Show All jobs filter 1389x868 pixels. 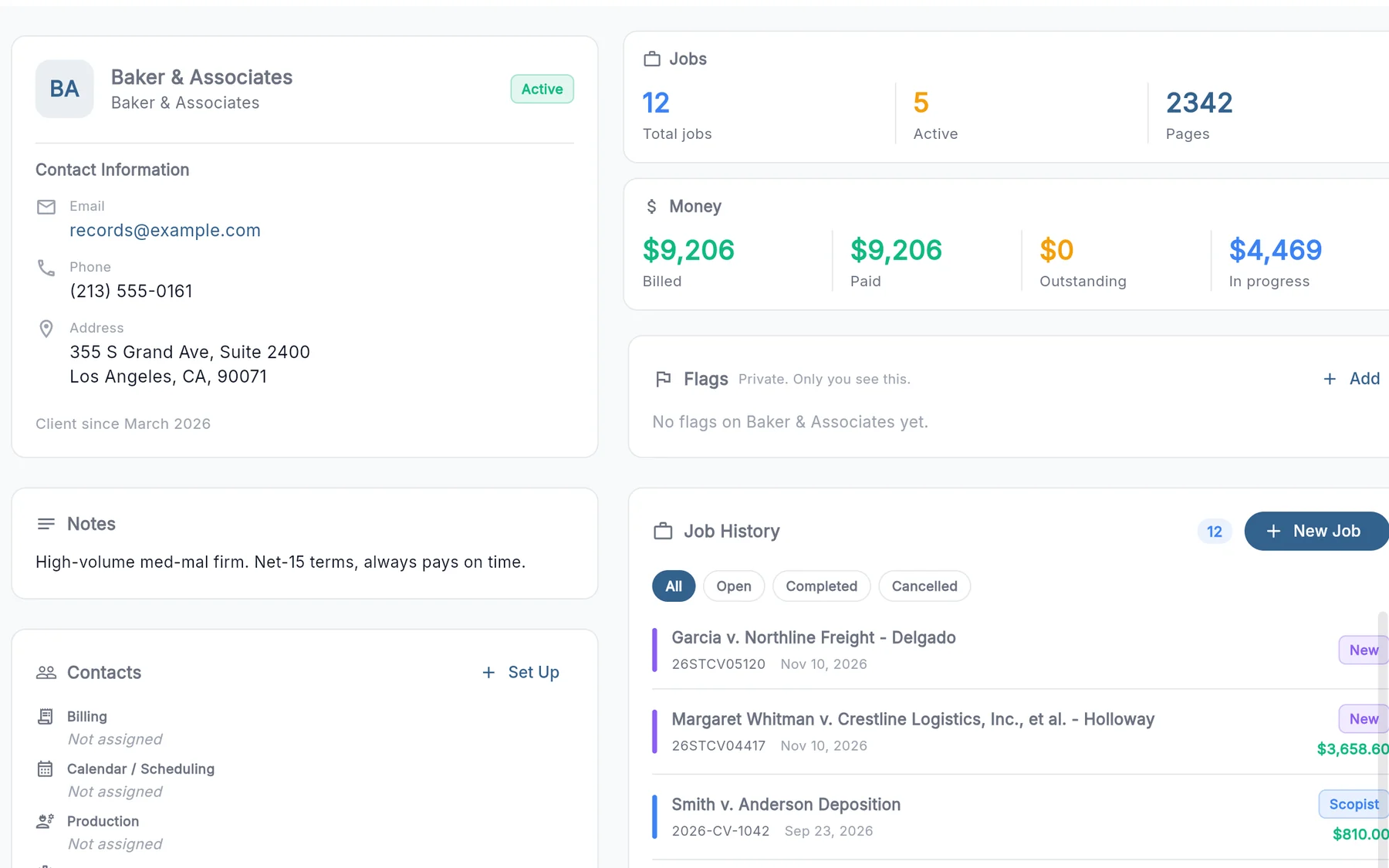[674, 586]
